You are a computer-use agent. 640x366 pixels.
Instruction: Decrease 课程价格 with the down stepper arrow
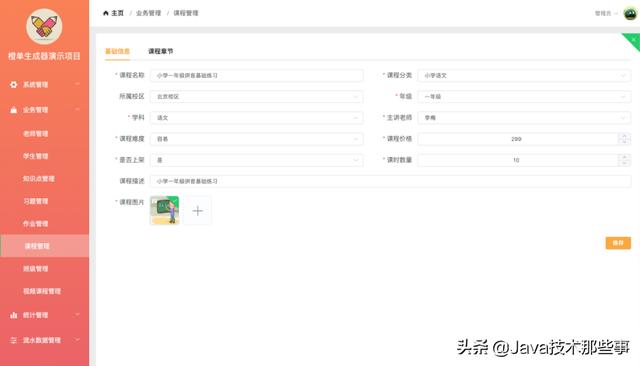coord(624,142)
